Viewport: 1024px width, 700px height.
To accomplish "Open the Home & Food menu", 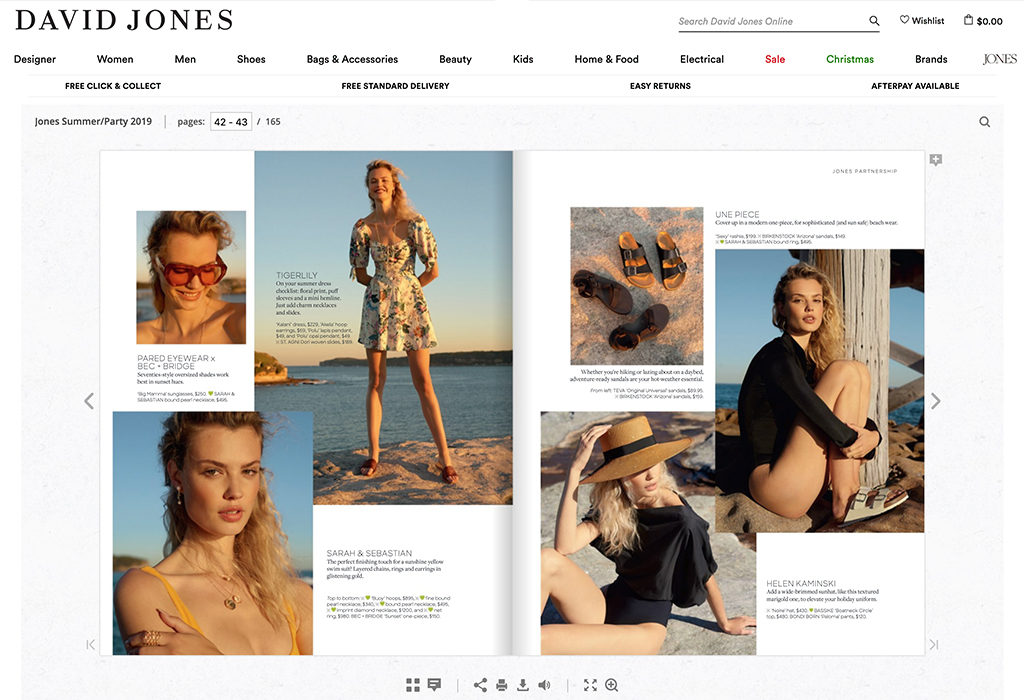I will tap(607, 59).
